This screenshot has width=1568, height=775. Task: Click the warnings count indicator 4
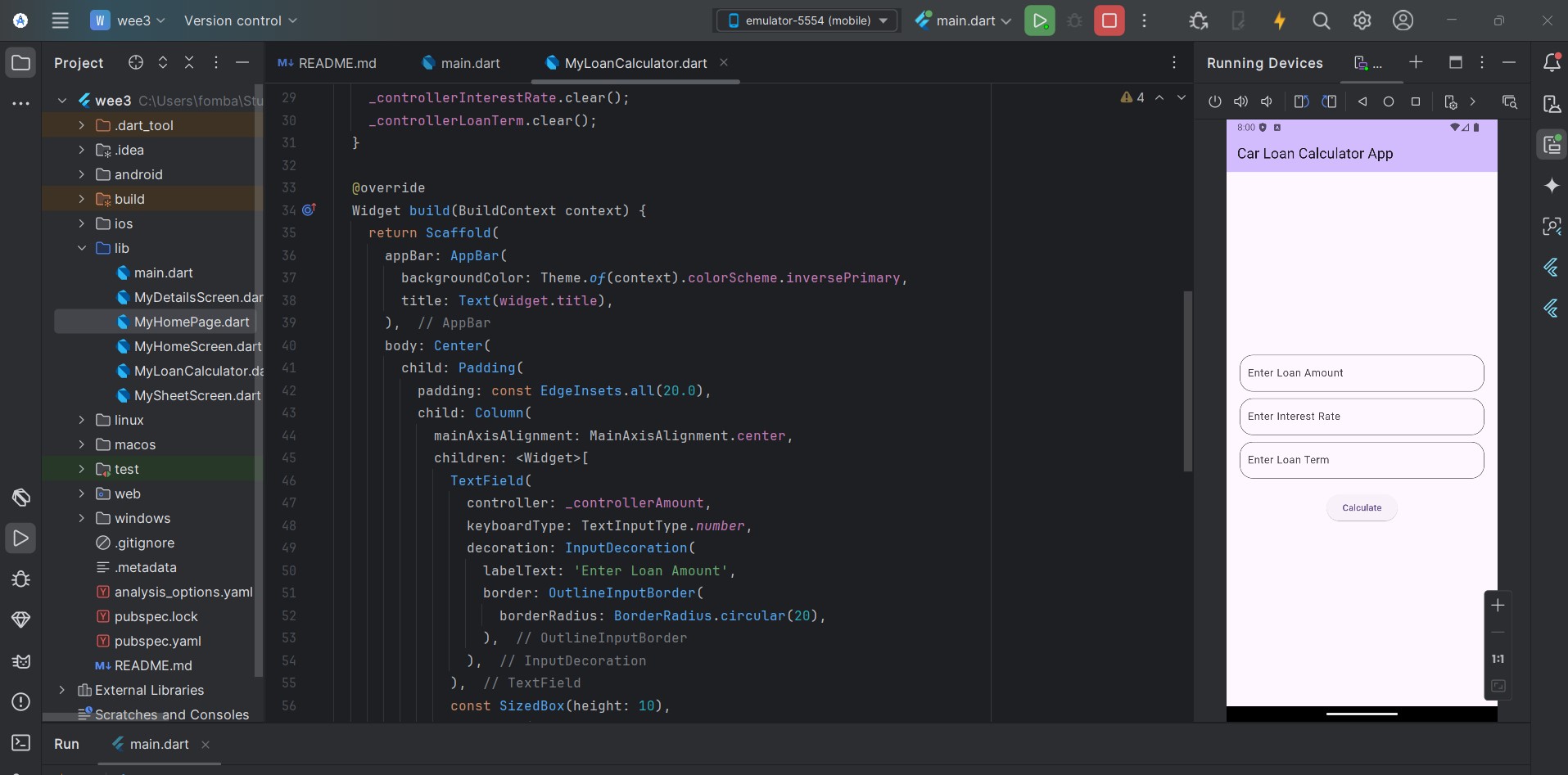(1132, 97)
